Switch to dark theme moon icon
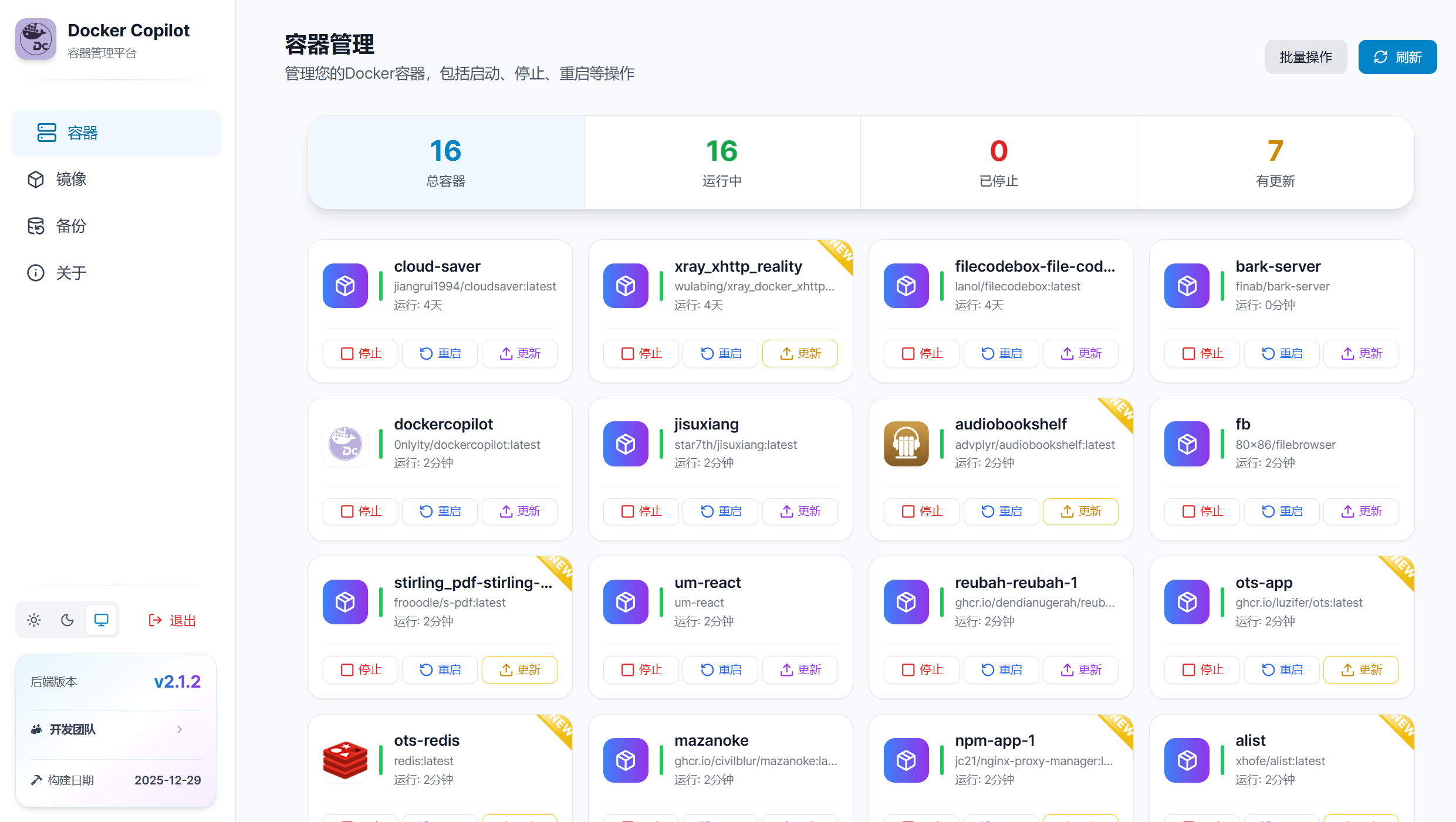The image size is (1456, 822). (67, 620)
